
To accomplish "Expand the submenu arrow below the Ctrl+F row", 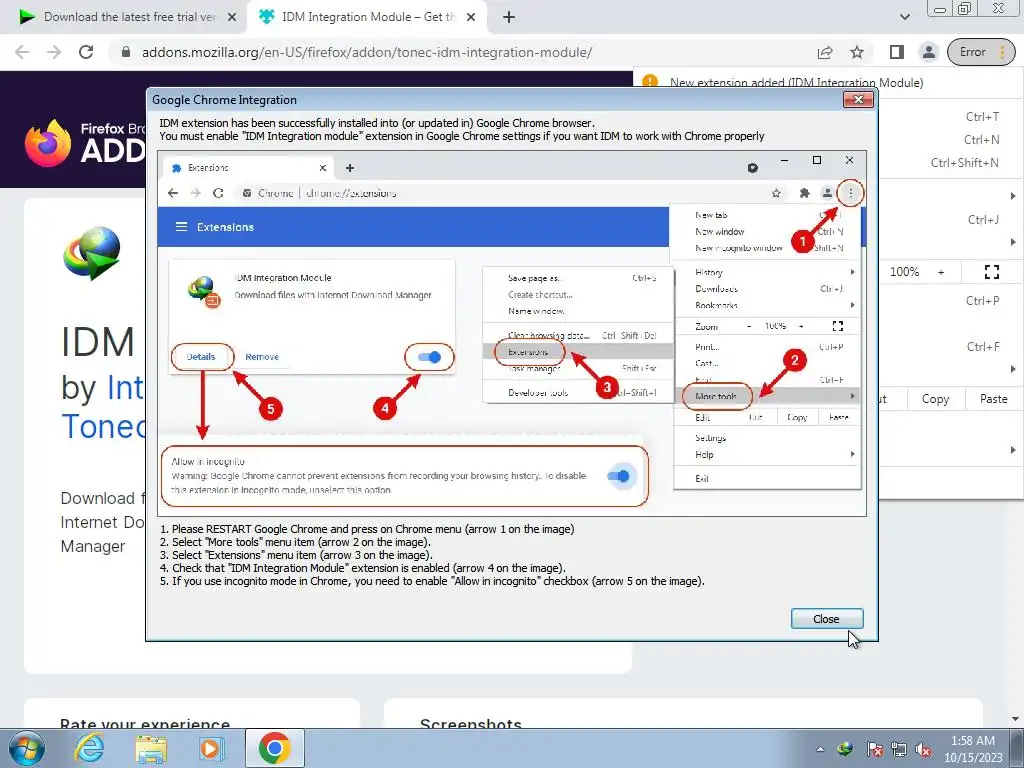I will 1013,369.
